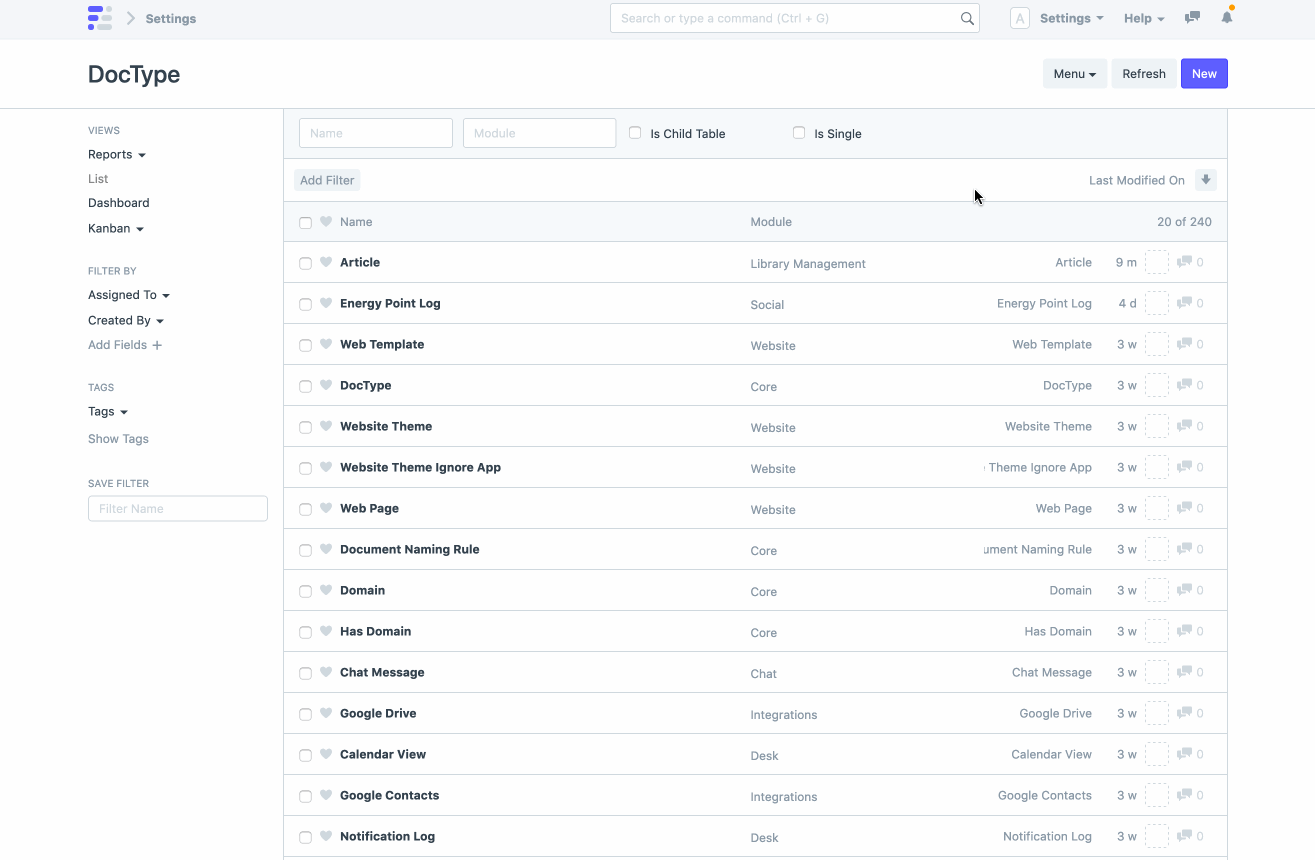Like the Article doctype heart icon
1315x860 pixels.
tap(326, 262)
